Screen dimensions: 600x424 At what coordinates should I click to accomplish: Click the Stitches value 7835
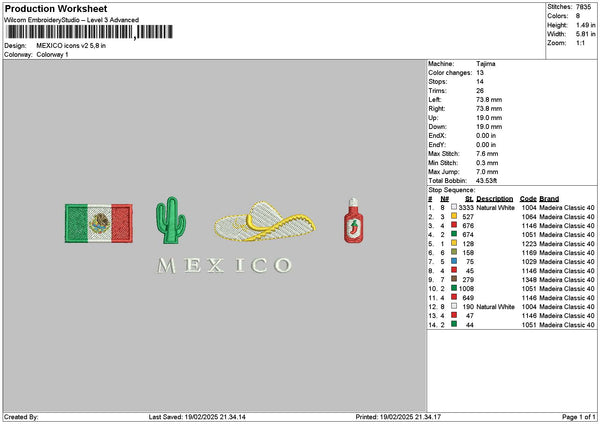coord(584,7)
